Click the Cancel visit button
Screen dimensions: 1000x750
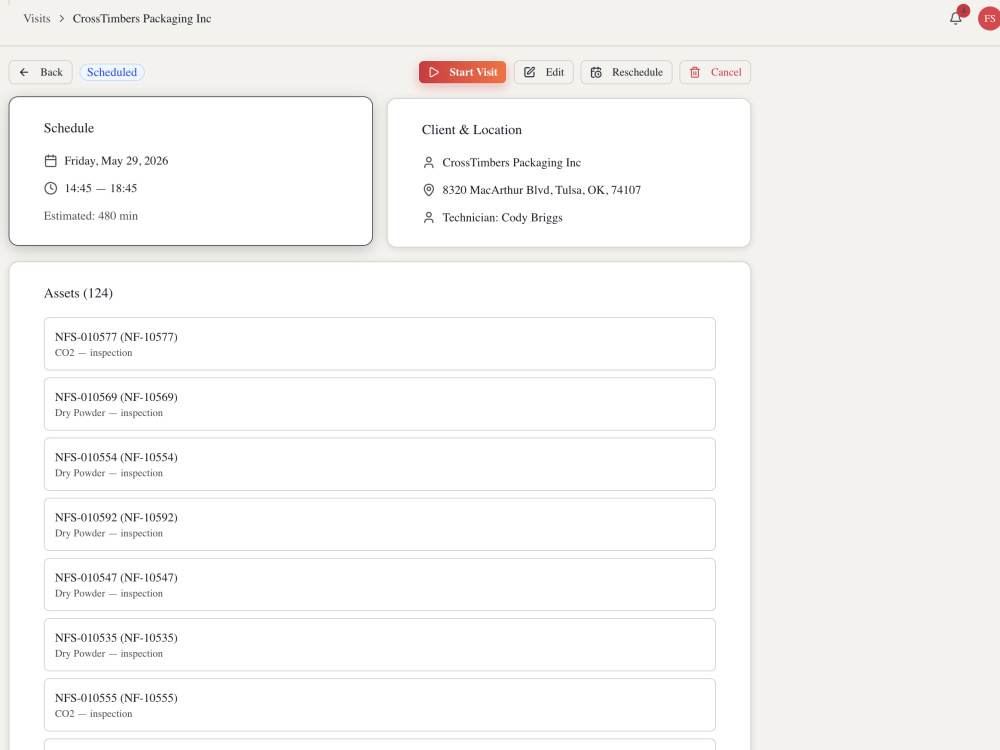coord(715,72)
